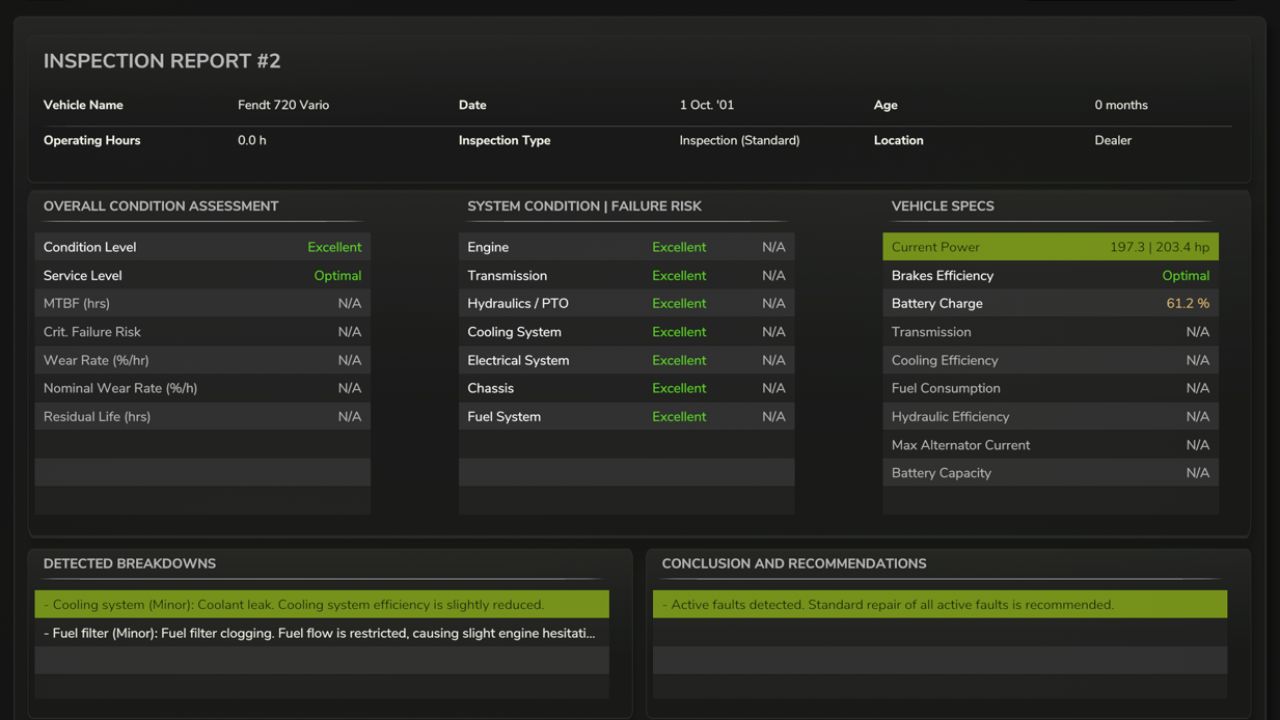Click the Fuel System condition row

[x=626, y=416]
